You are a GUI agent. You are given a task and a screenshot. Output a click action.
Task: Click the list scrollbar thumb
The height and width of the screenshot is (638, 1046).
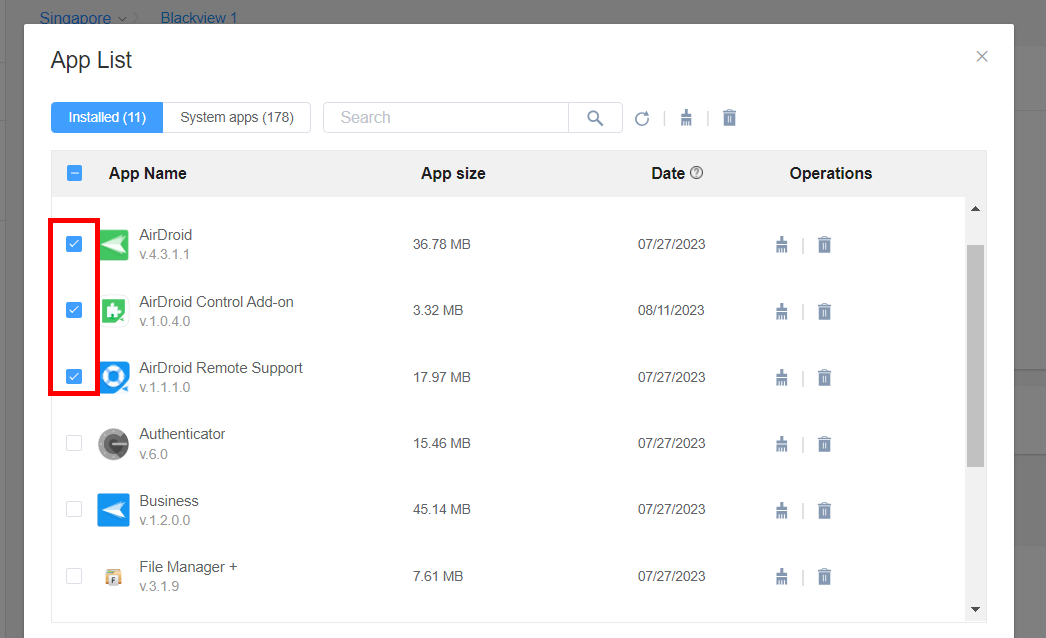pyautogui.click(x=975, y=356)
